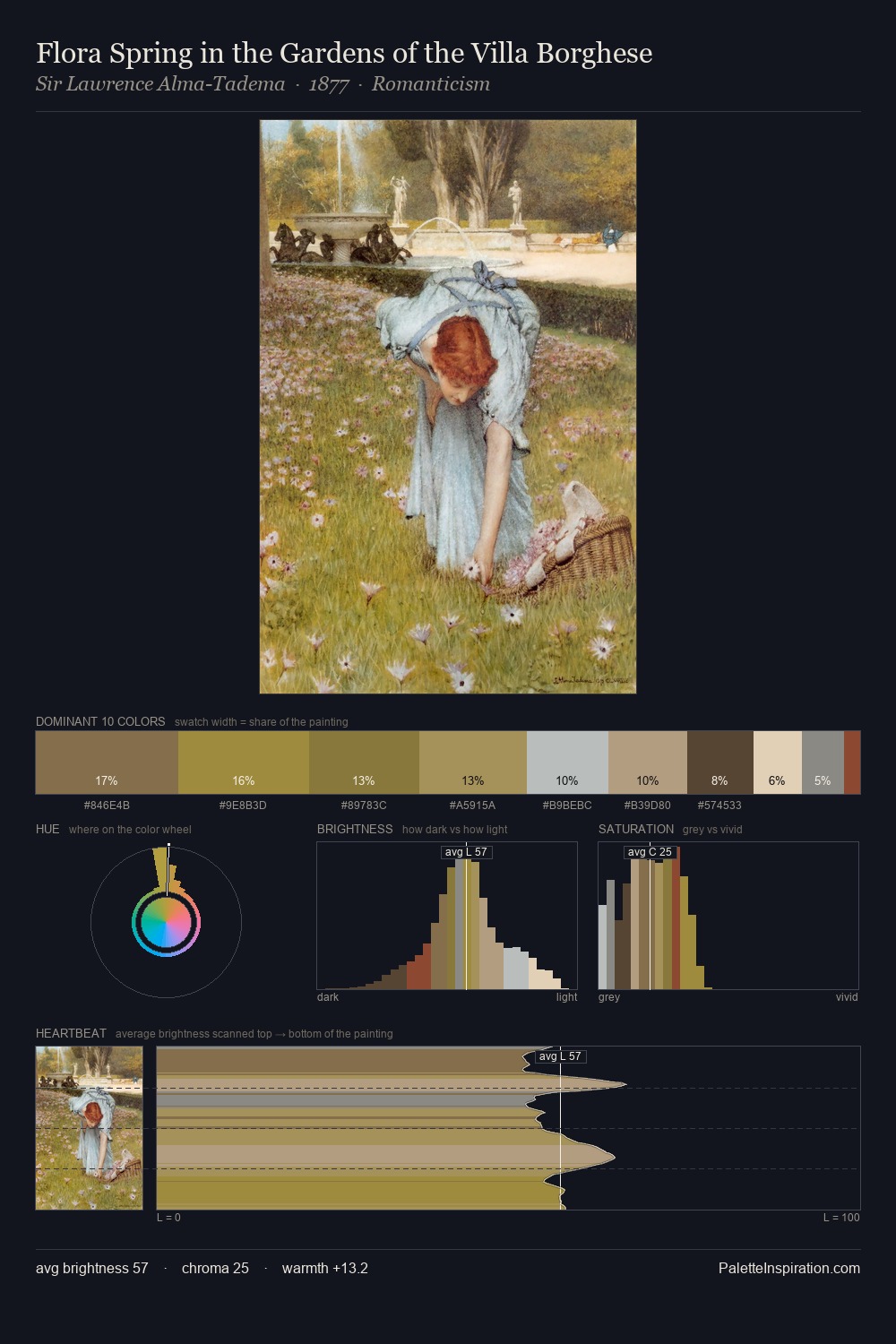This screenshot has height=1344, width=896.
Task: Click the 'grey' saturation axis label
Action: 609,997
